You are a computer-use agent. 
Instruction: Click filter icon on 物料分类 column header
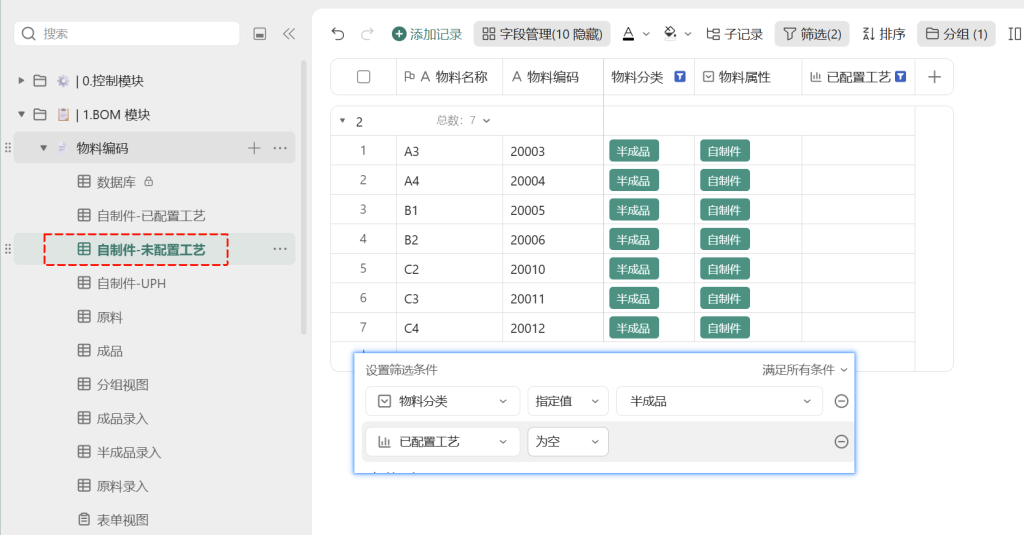click(x=680, y=76)
